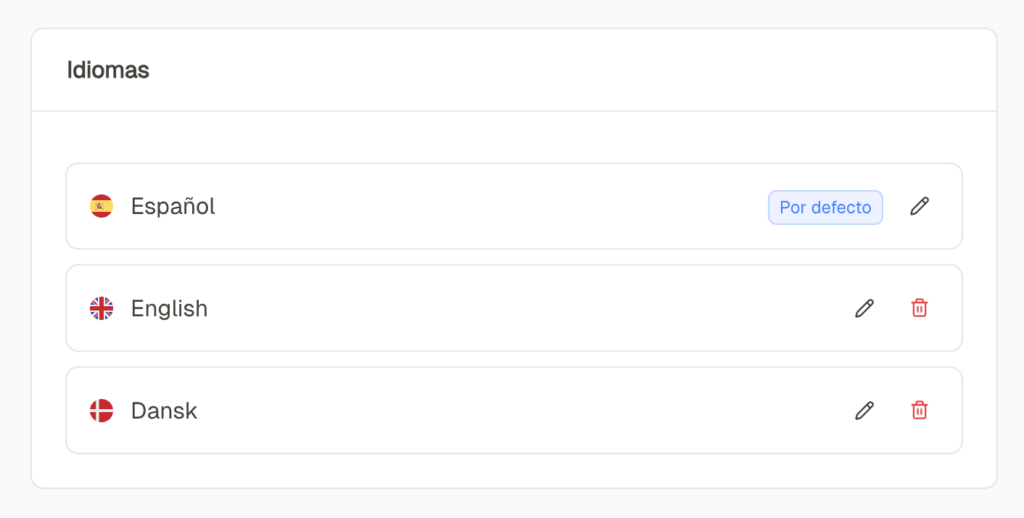This screenshot has width=1024, height=518.
Task: Click the Spanish flag icon
Action: click(x=101, y=207)
